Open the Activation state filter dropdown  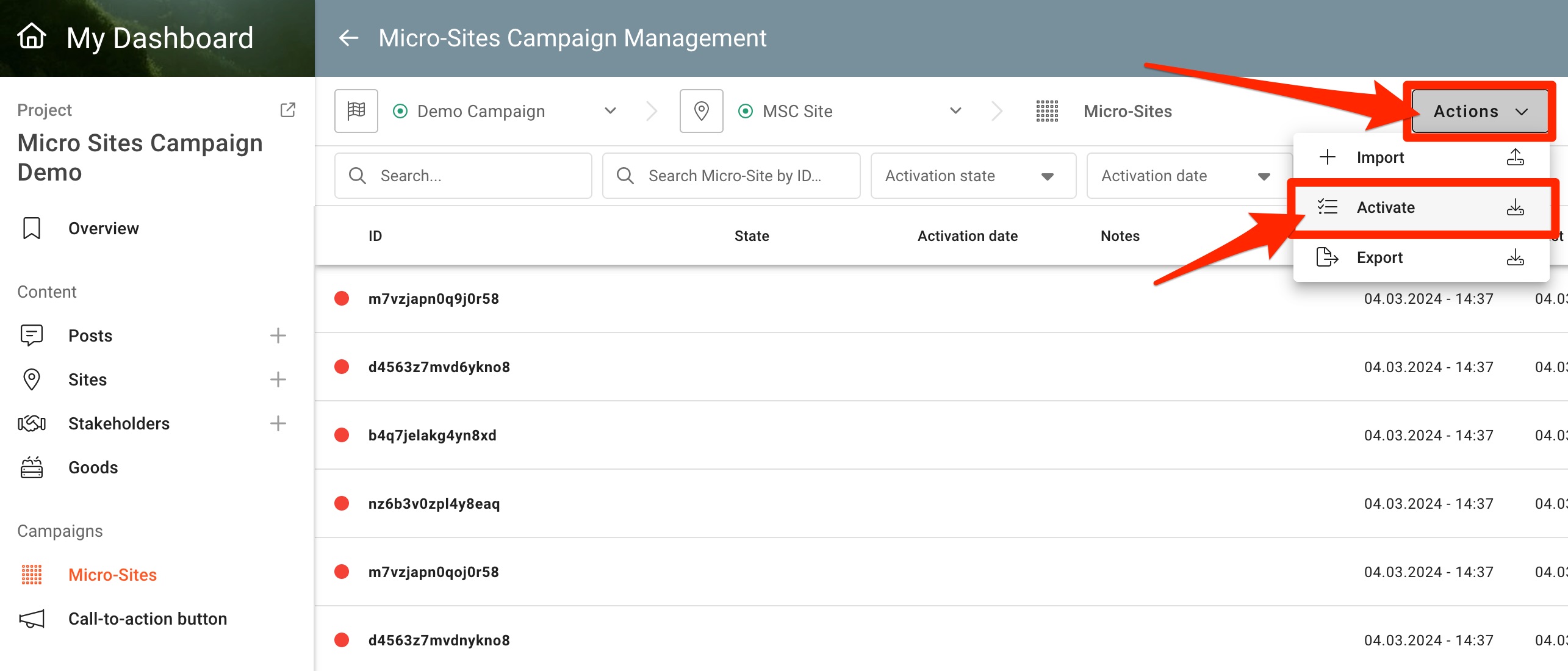pos(973,176)
